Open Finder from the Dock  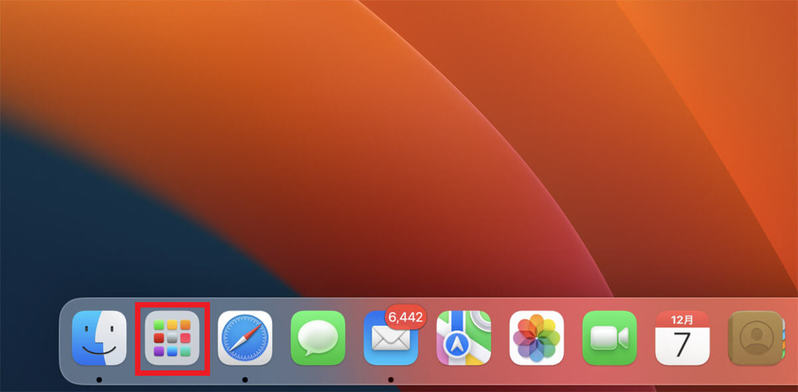point(99,338)
